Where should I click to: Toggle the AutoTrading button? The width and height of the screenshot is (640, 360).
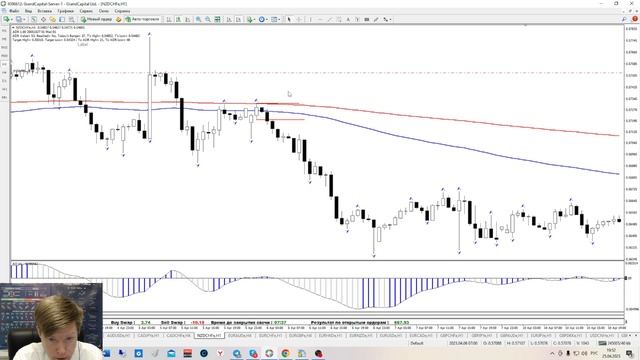142,19
